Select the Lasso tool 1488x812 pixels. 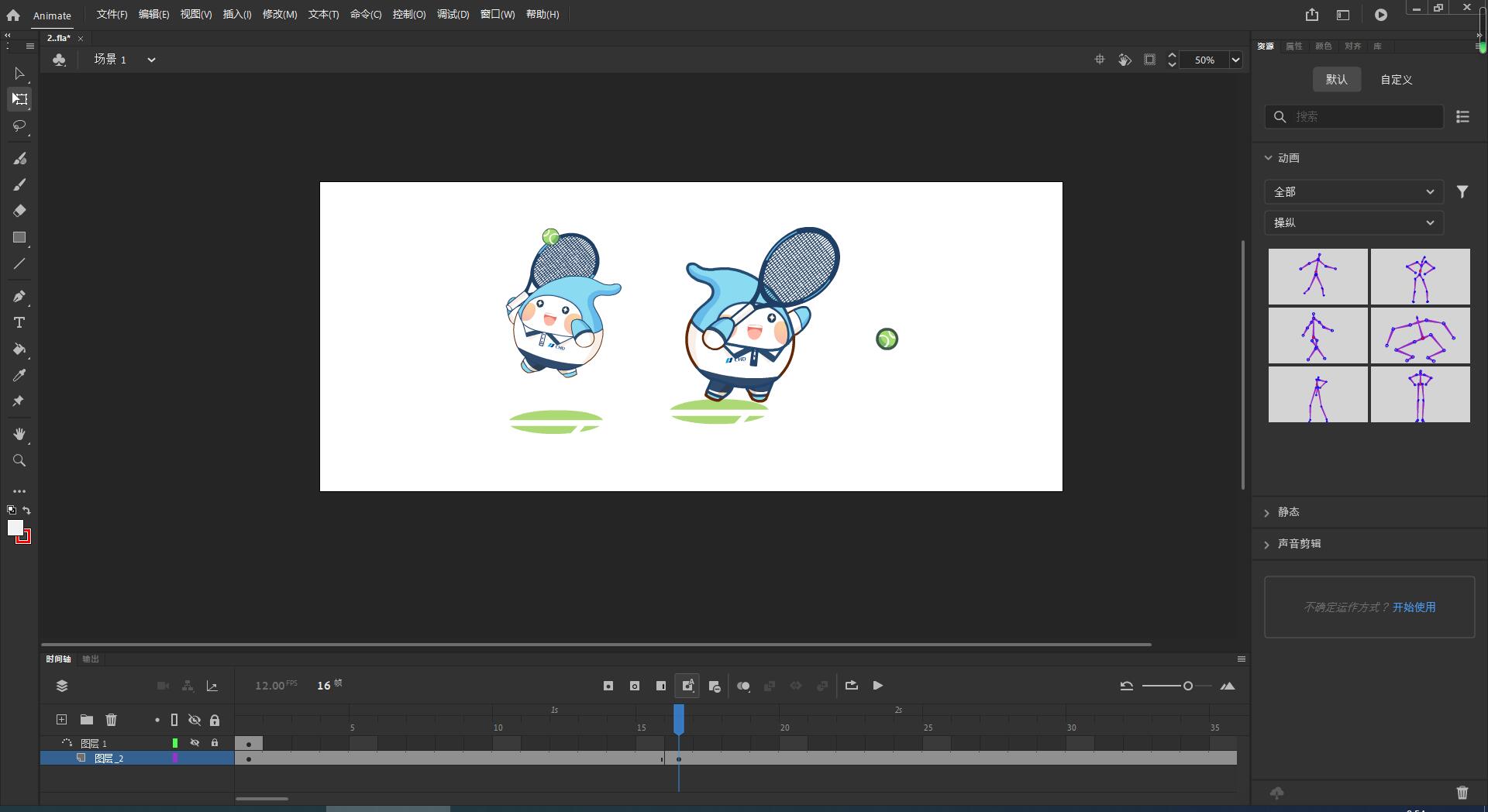coord(19,126)
